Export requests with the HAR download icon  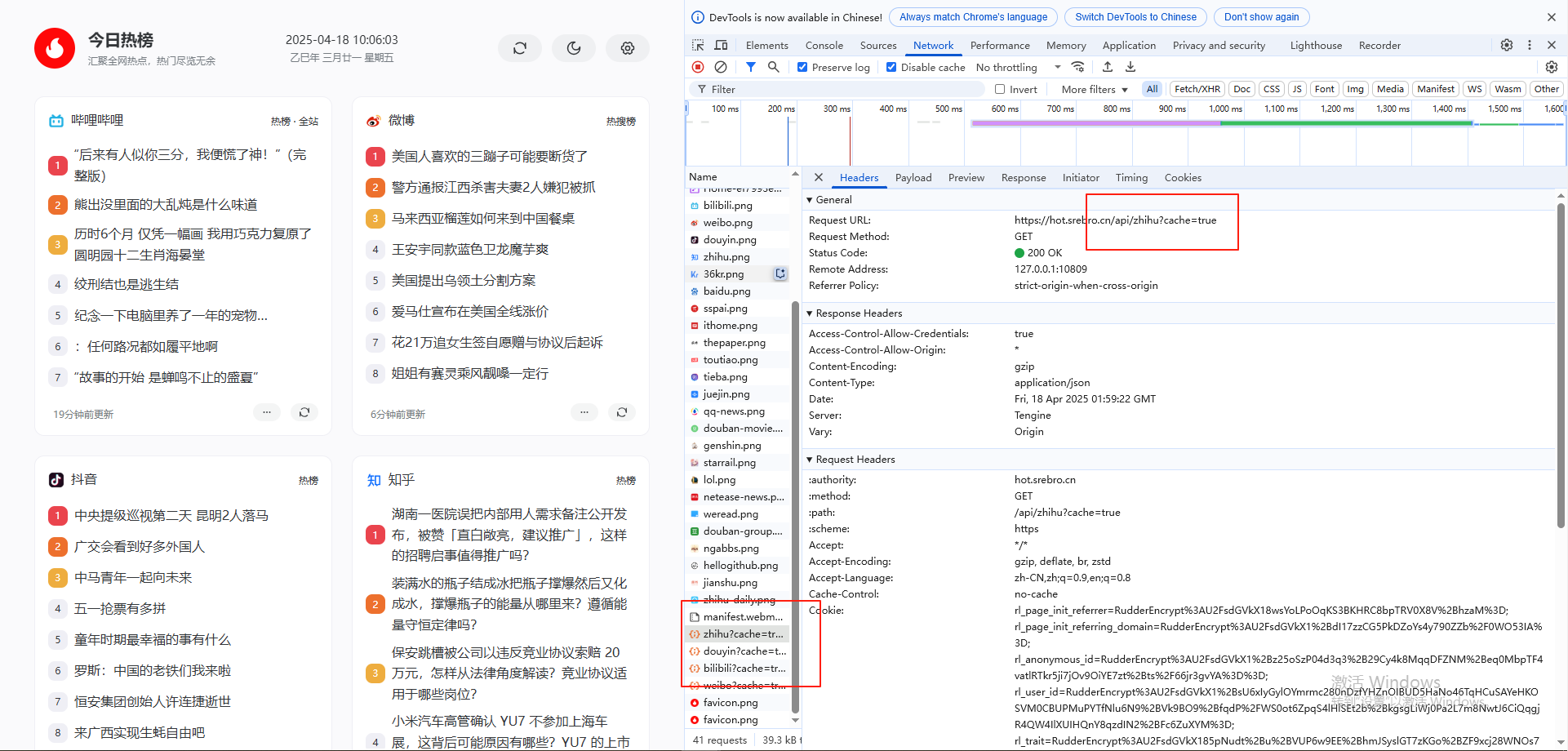point(1130,67)
